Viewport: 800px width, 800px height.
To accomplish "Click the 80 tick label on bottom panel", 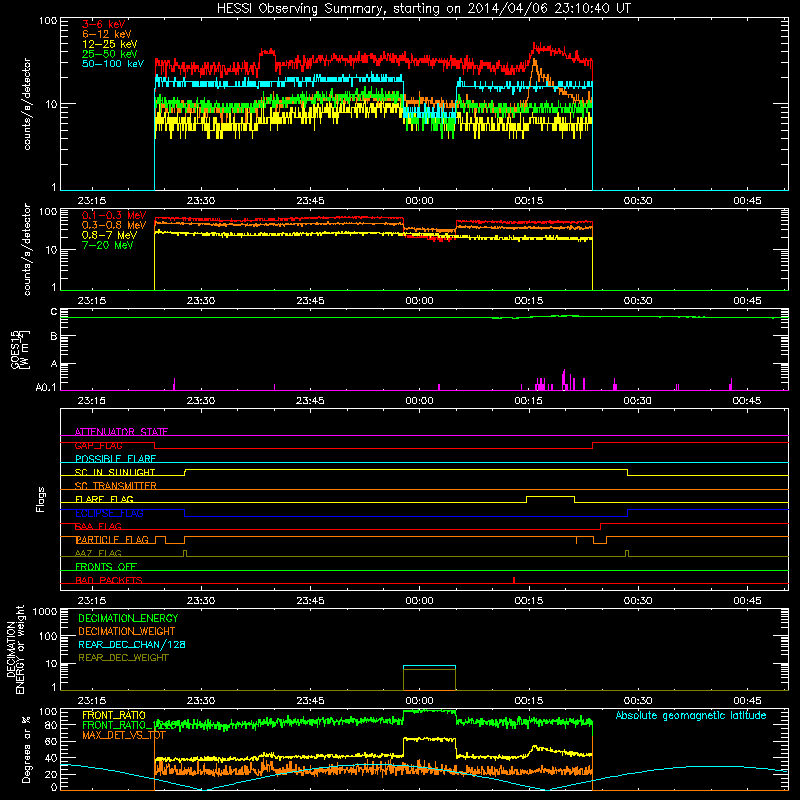I will pos(51,724).
